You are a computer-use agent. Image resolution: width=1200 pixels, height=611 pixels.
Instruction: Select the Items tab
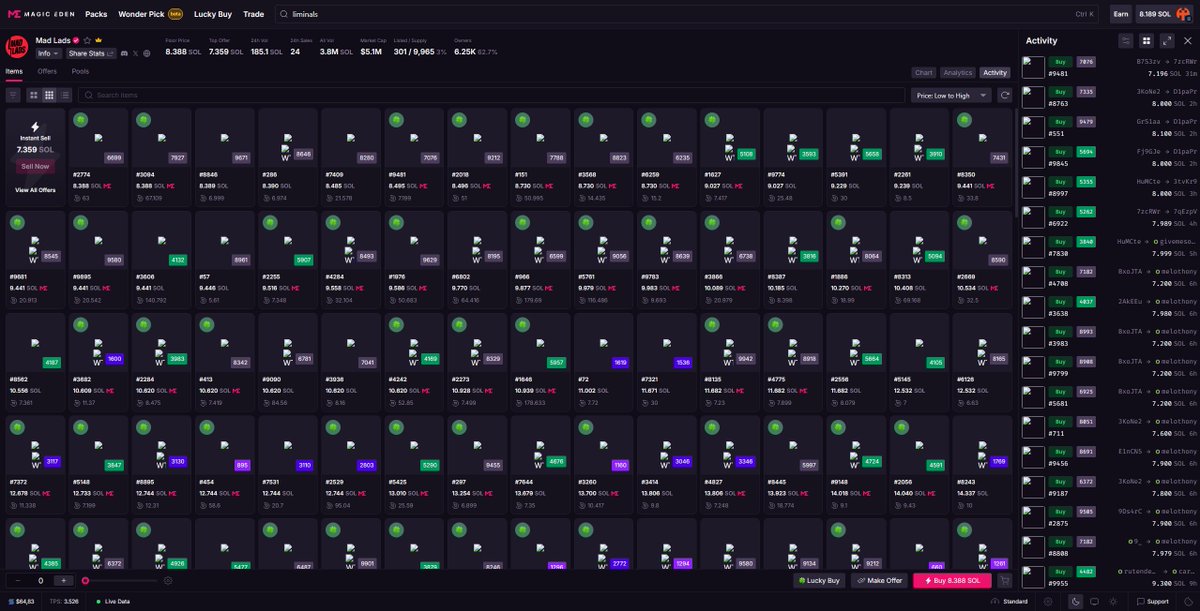coord(14,71)
